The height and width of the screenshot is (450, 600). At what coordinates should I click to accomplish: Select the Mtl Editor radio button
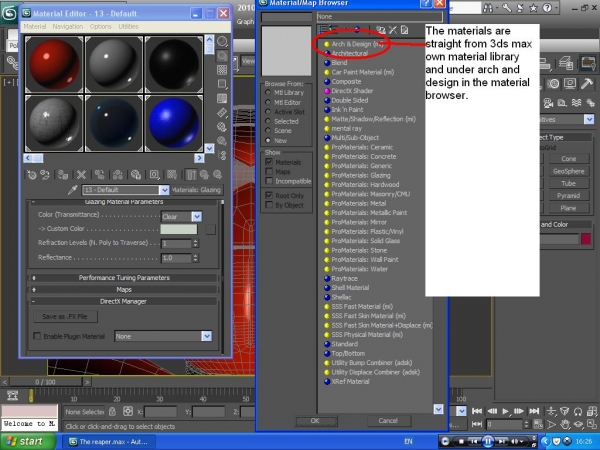(x=268, y=102)
